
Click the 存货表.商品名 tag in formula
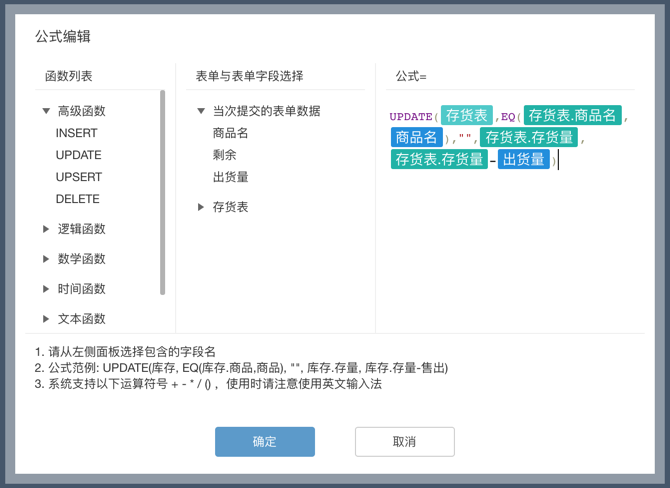tap(573, 115)
